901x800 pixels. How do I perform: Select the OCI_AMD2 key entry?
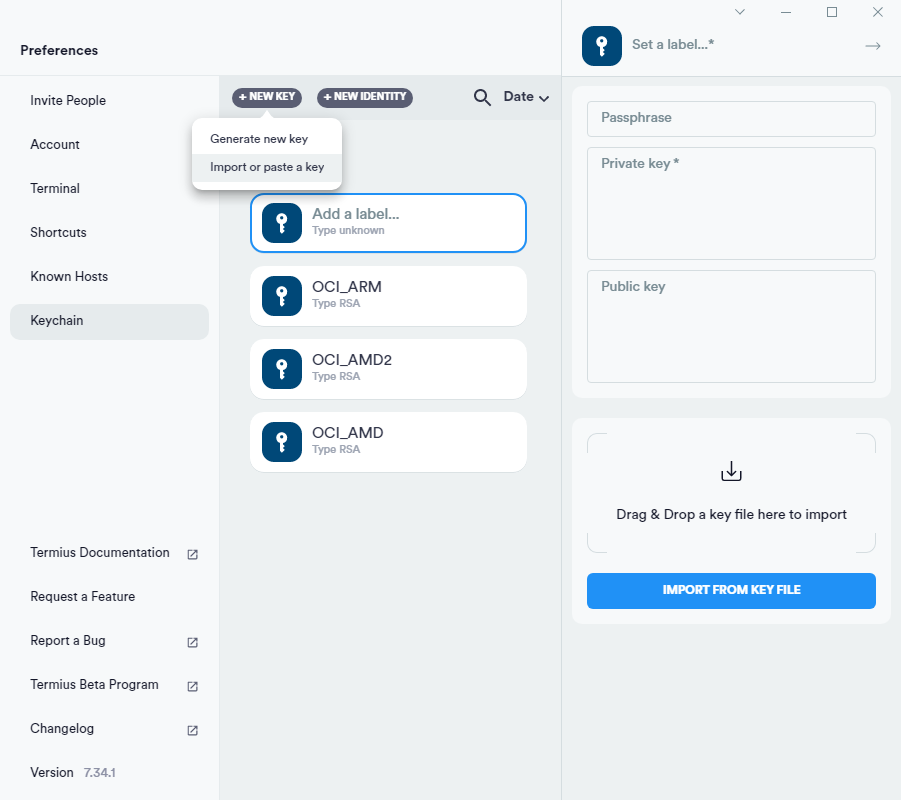pyautogui.click(x=388, y=369)
